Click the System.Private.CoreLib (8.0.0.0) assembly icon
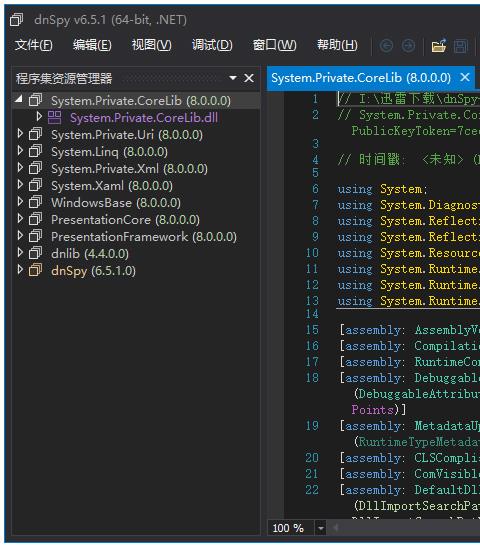The height and width of the screenshot is (546, 480). (36, 100)
